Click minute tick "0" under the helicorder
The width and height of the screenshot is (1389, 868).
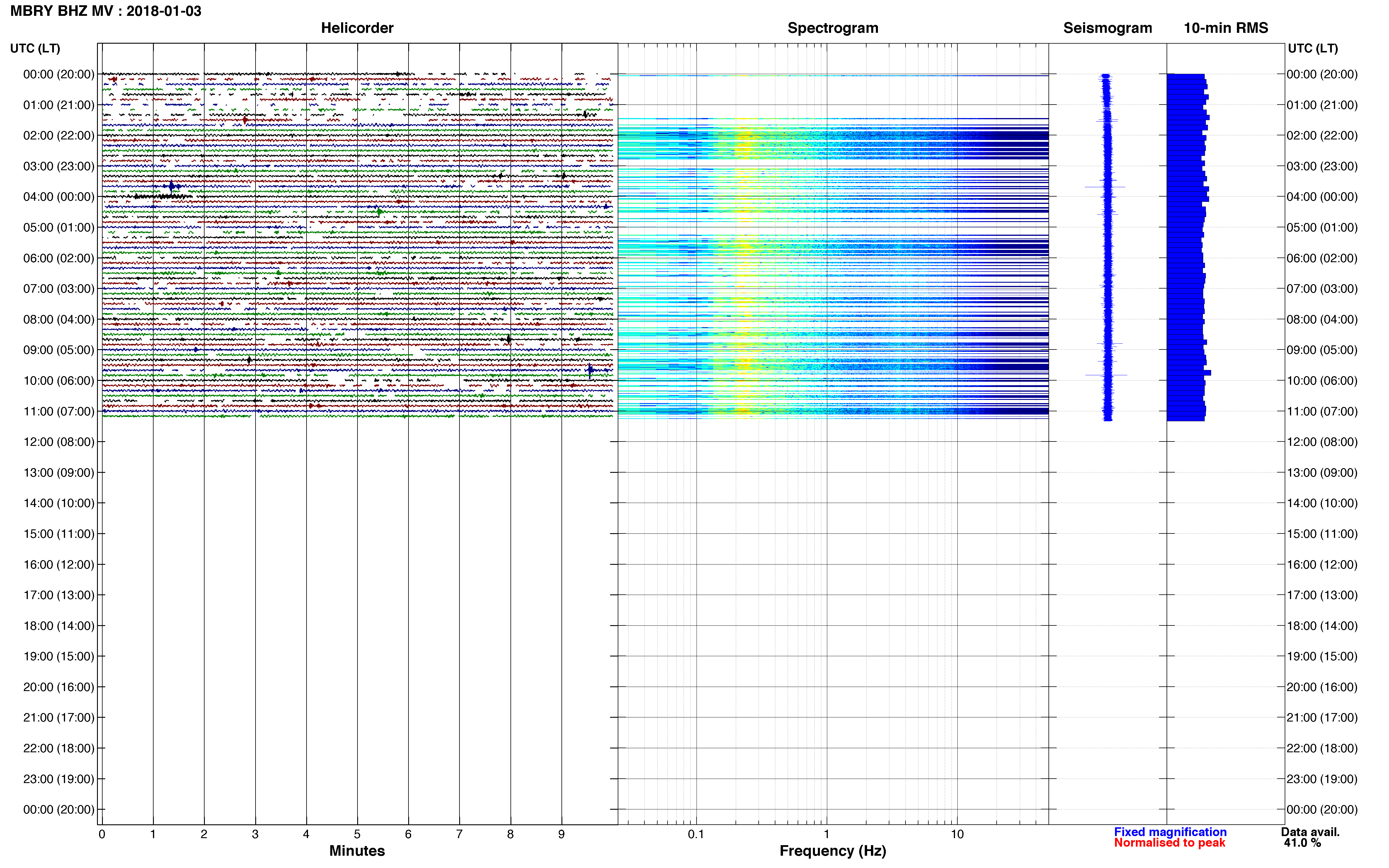pos(102,834)
